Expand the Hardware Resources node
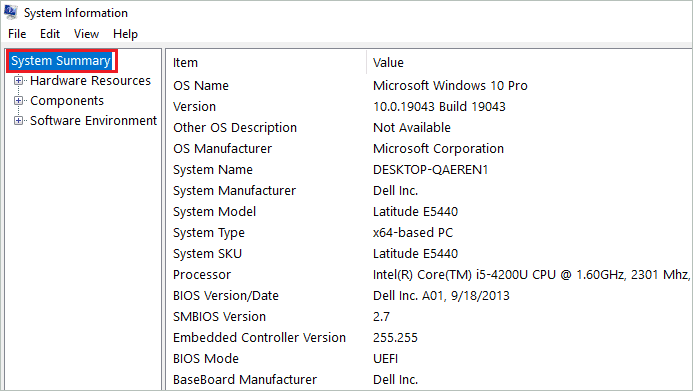This screenshot has height=391, width=693. [18, 80]
